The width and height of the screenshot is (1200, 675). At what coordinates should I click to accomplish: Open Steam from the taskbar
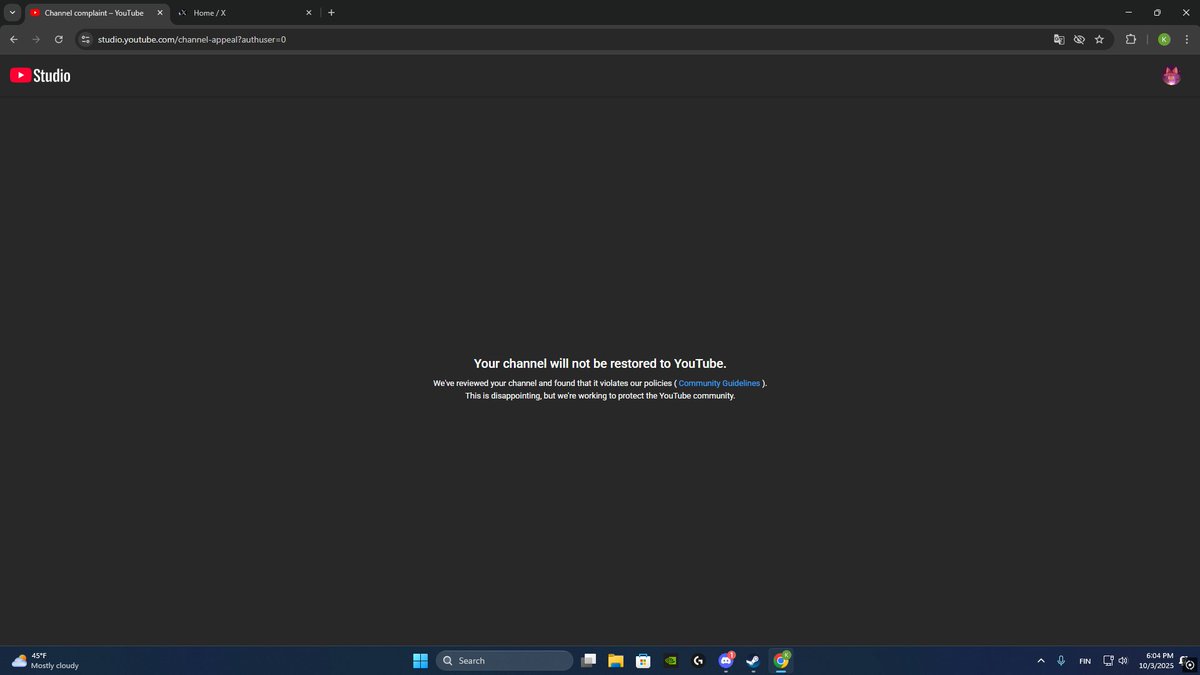pyautogui.click(x=752, y=660)
